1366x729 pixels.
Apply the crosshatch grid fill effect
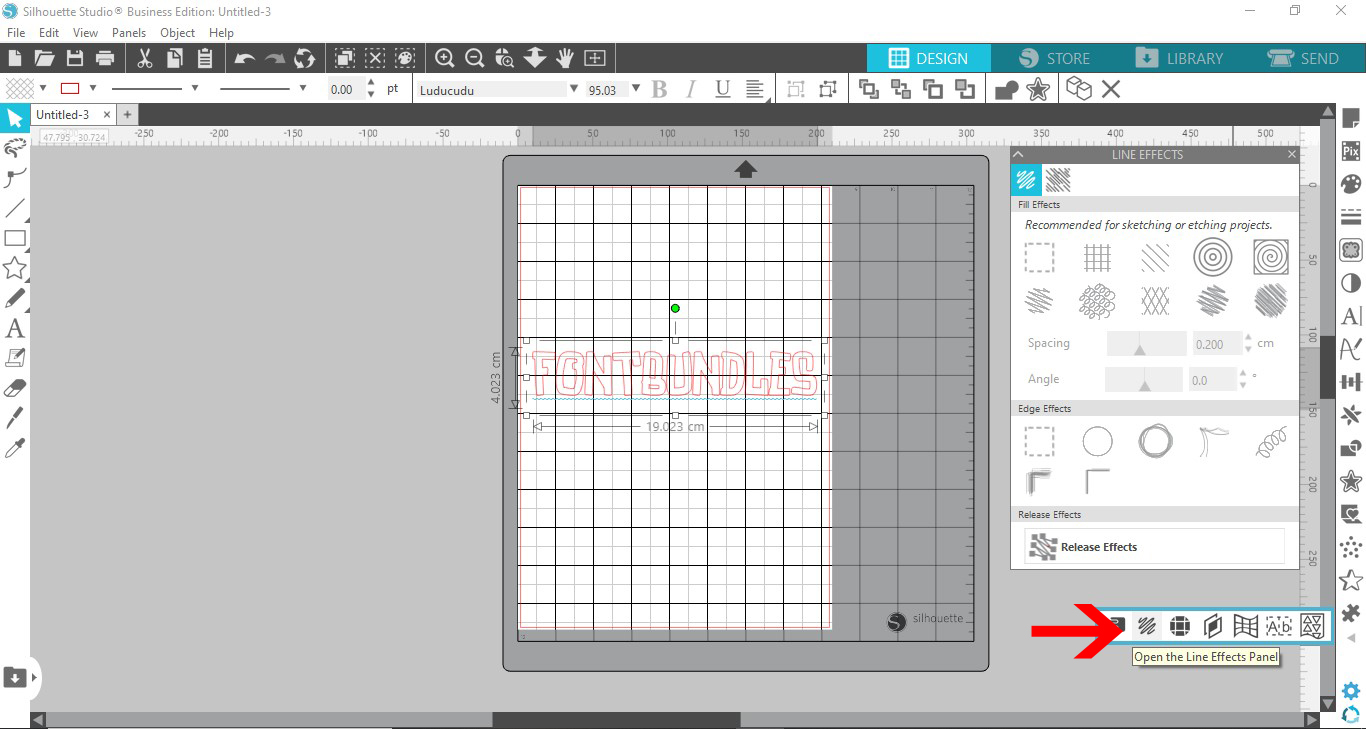coord(1097,257)
